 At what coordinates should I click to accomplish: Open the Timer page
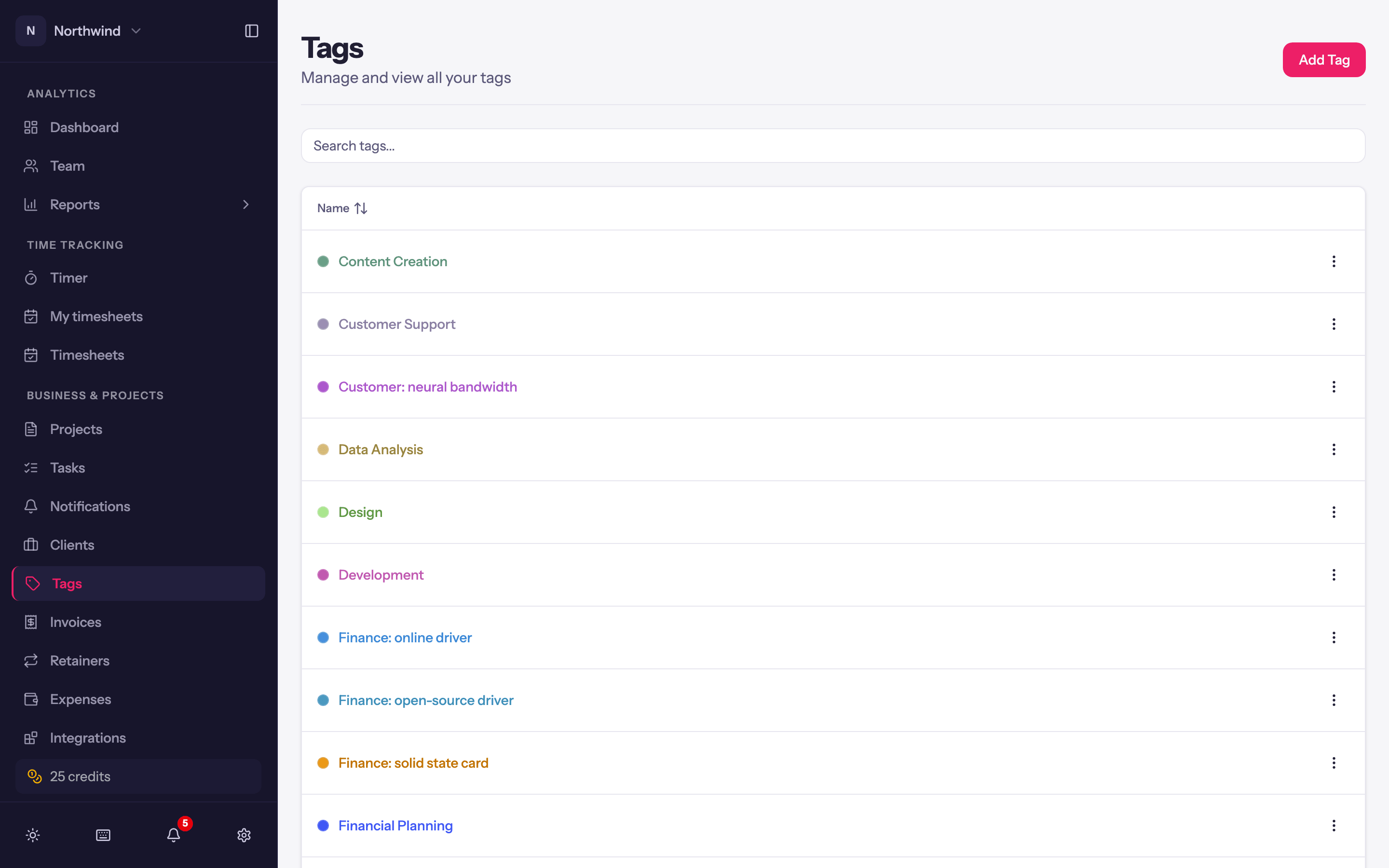pyautogui.click(x=138, y=278)
